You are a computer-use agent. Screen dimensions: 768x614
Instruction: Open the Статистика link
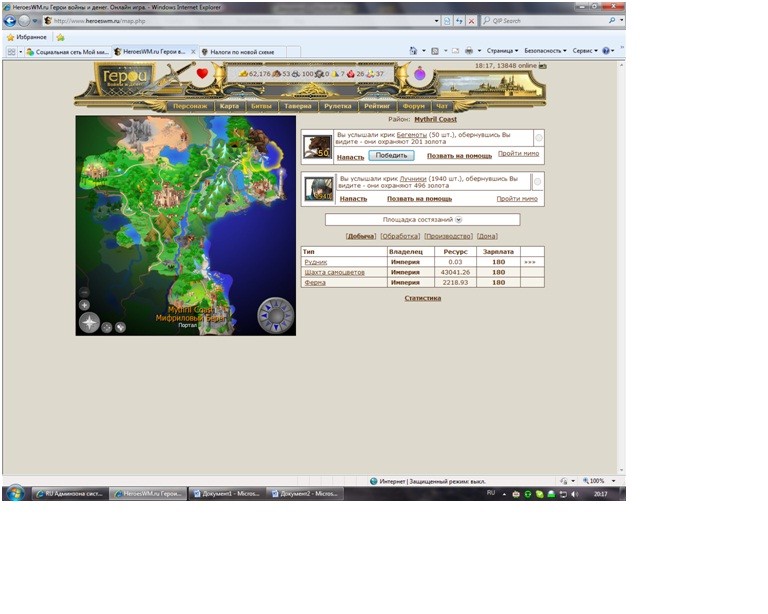(423, 298)
